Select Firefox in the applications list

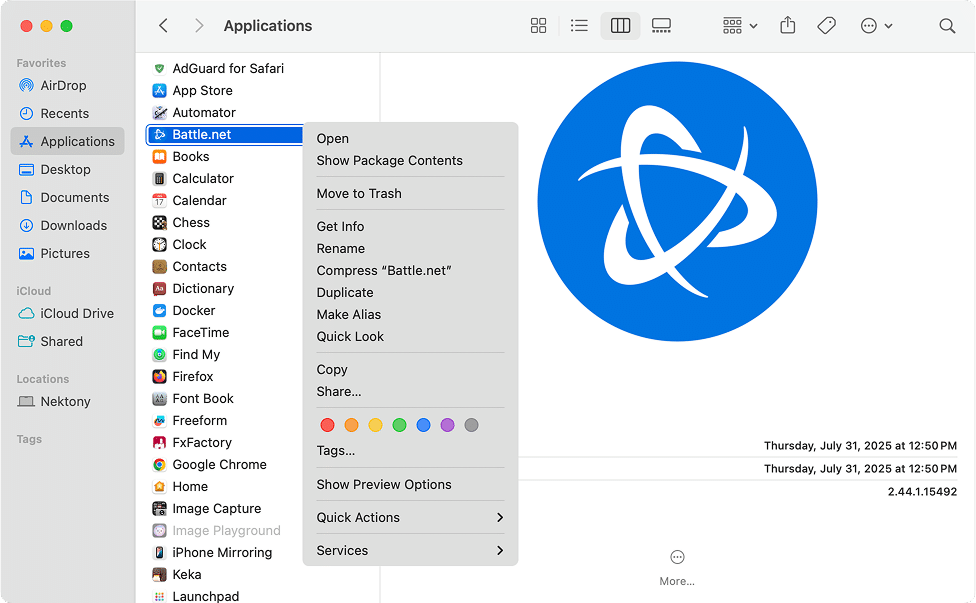pyautogui.click(x=183, y=376)
